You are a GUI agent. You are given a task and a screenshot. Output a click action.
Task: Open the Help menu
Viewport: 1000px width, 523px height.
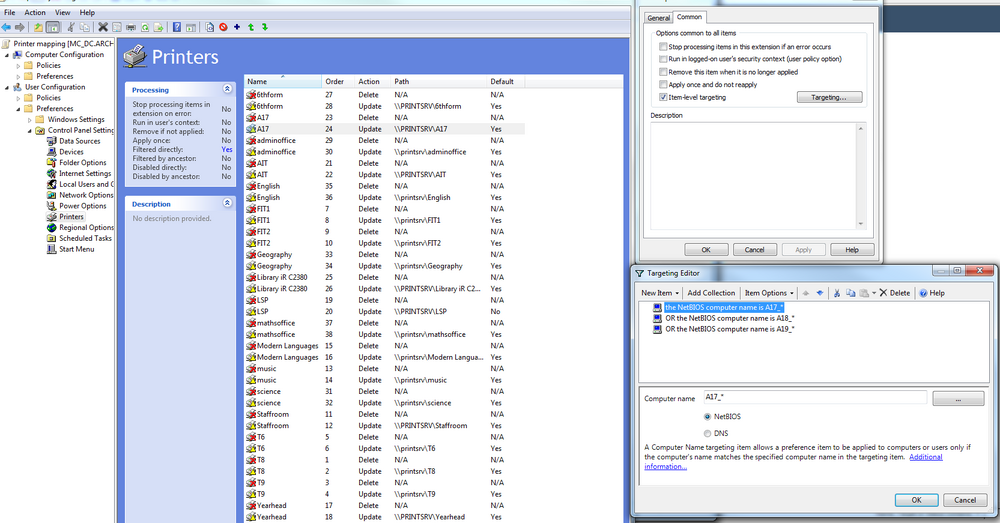[87, 12]
